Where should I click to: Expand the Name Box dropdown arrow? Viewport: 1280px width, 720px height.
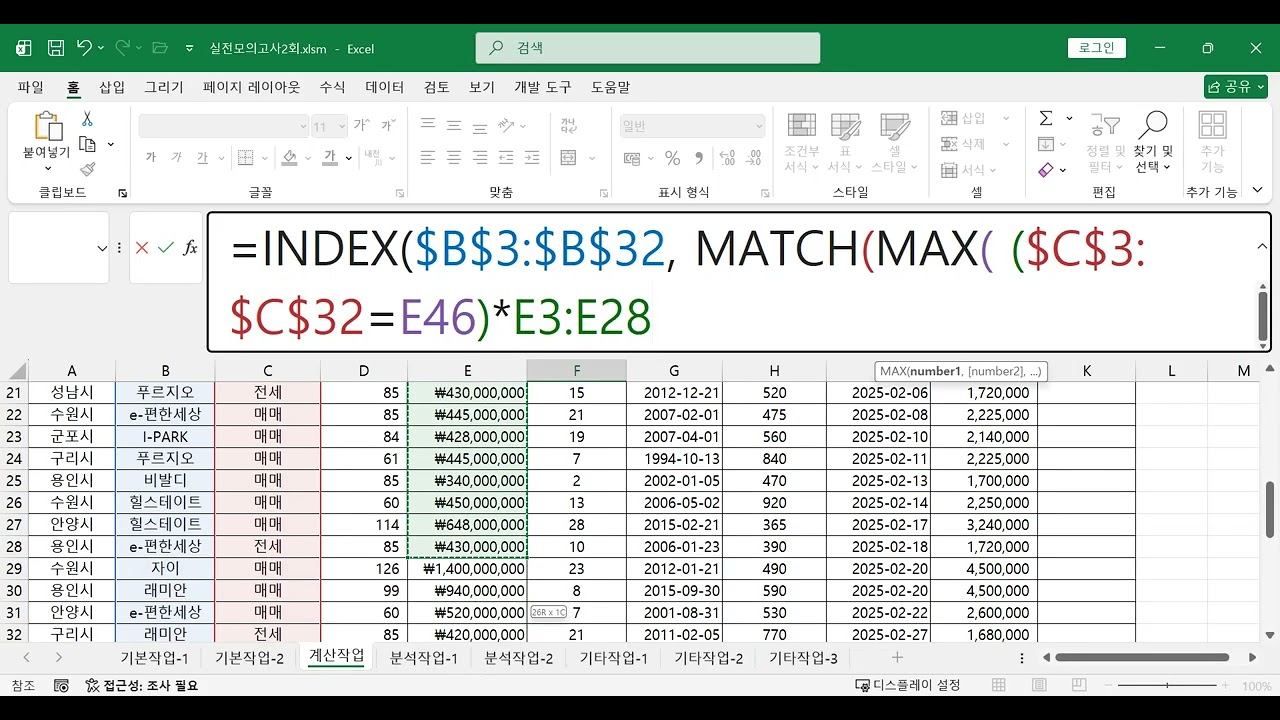(102, 248)
